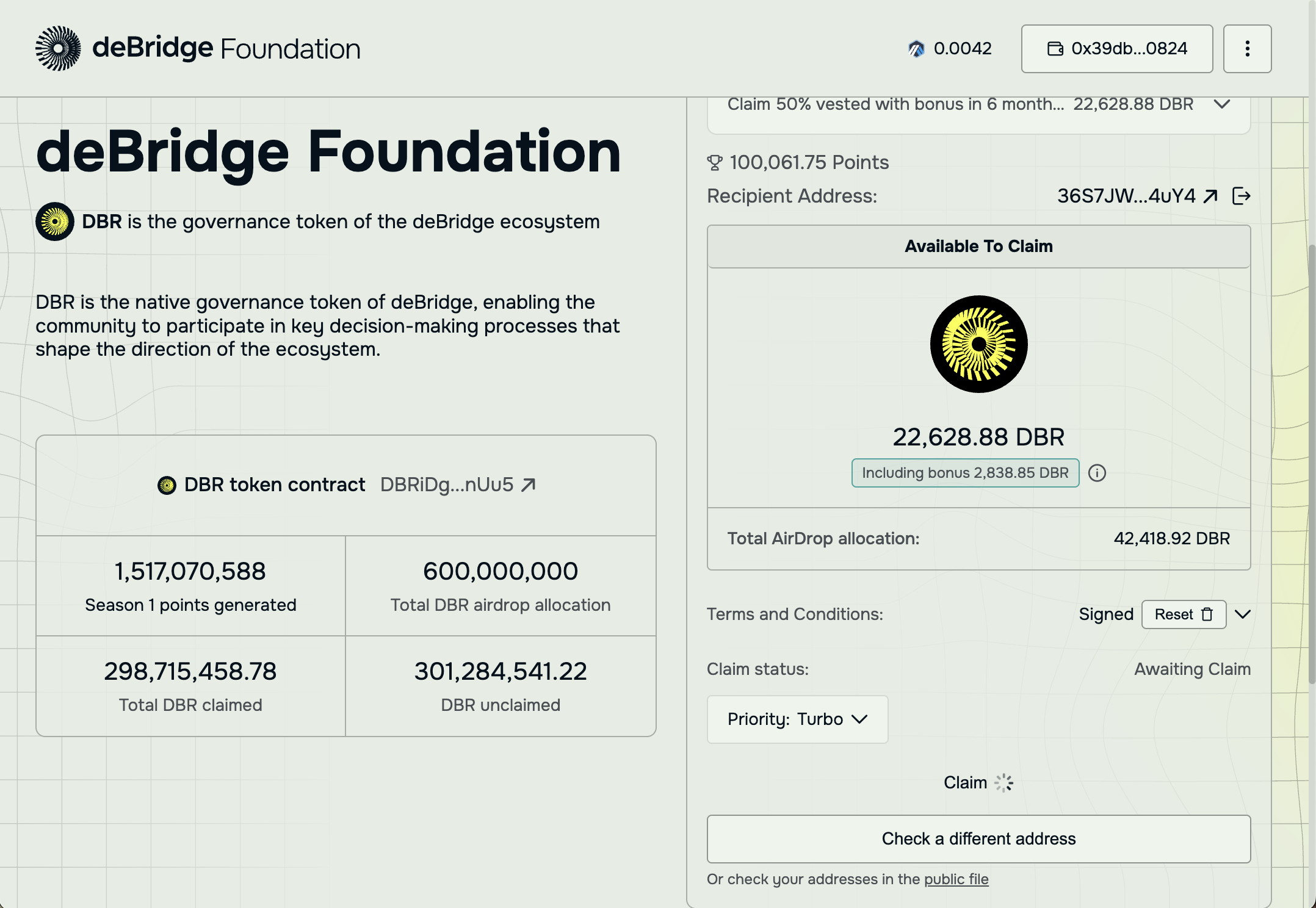
Task: Click the Season 1 points generated label
Action: click(190, 605)
